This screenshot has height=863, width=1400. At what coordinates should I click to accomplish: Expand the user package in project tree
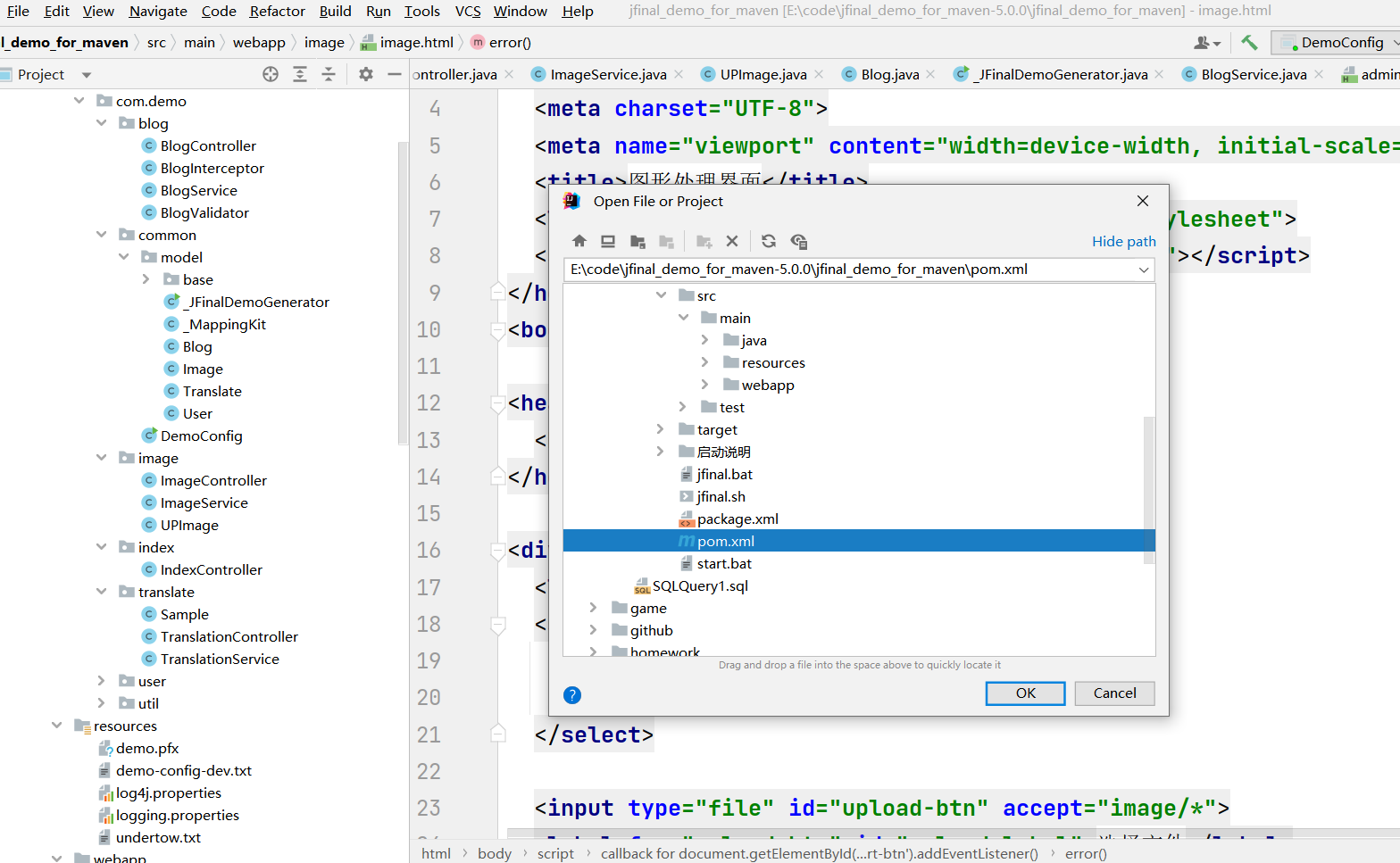pyautogui.click(x=101, y=680)
